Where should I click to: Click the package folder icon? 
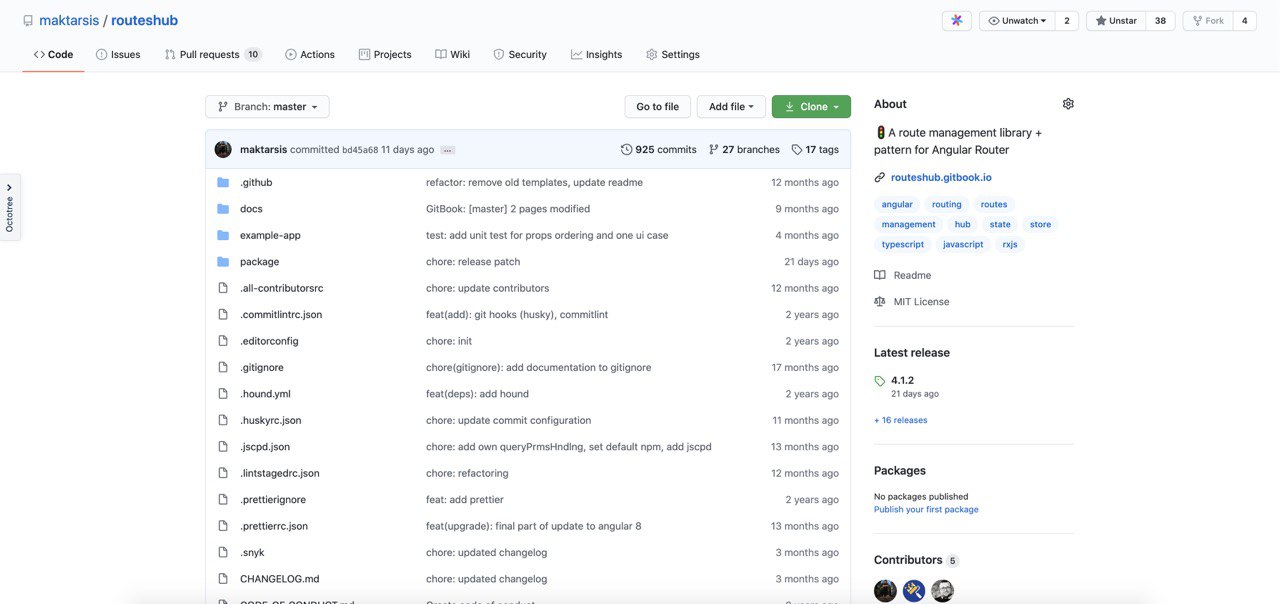[x=223, y=262]
